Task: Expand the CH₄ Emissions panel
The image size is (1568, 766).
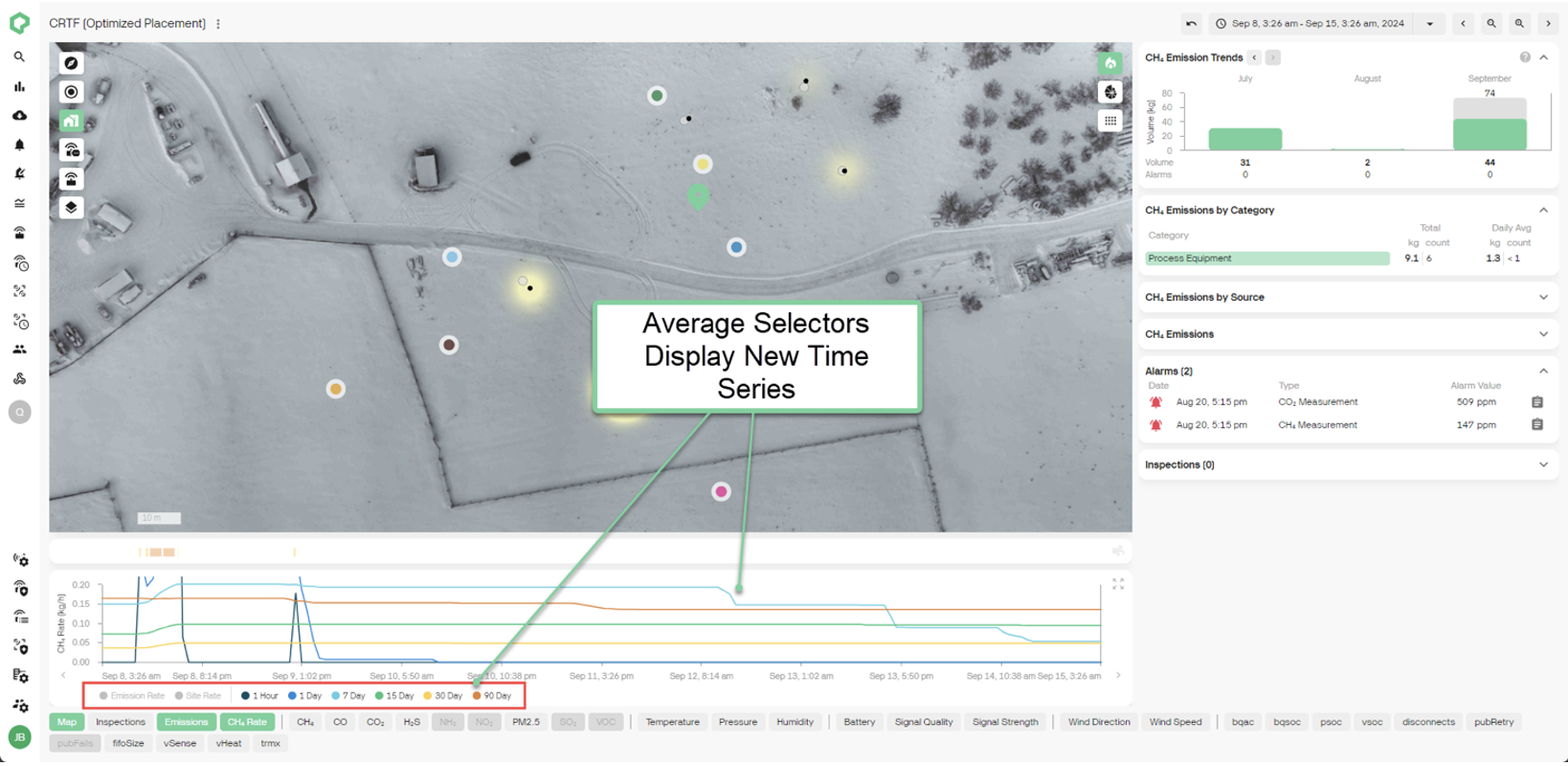Action: point(1543,334)
